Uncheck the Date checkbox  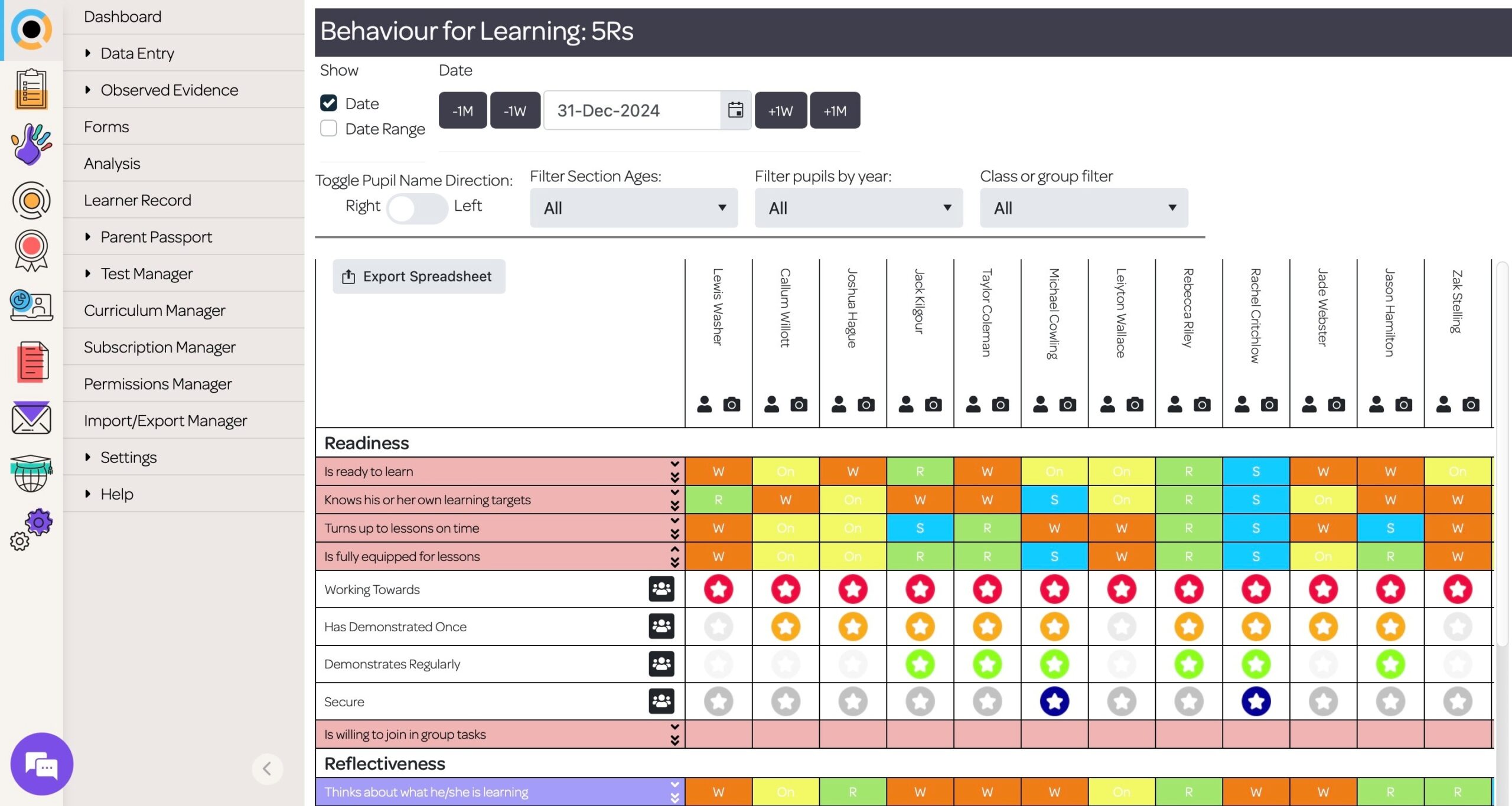coord(329,103)
